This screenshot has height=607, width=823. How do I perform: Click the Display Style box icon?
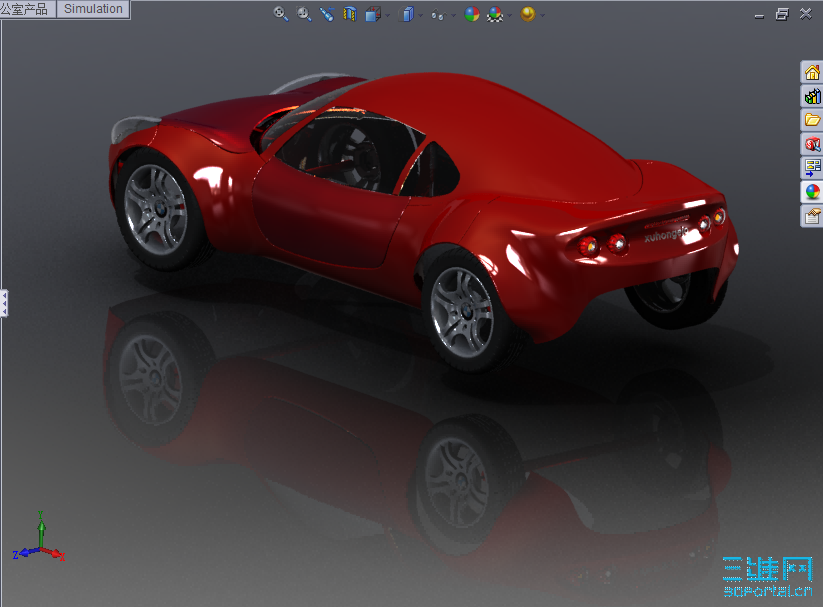(407, 14)
